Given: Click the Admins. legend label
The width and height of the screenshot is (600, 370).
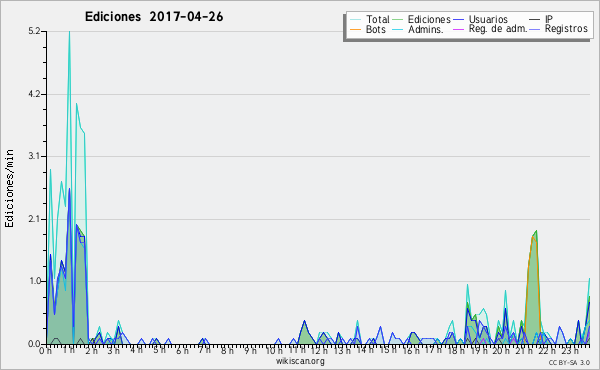Looking at the screenshot, I should point(426,29).
